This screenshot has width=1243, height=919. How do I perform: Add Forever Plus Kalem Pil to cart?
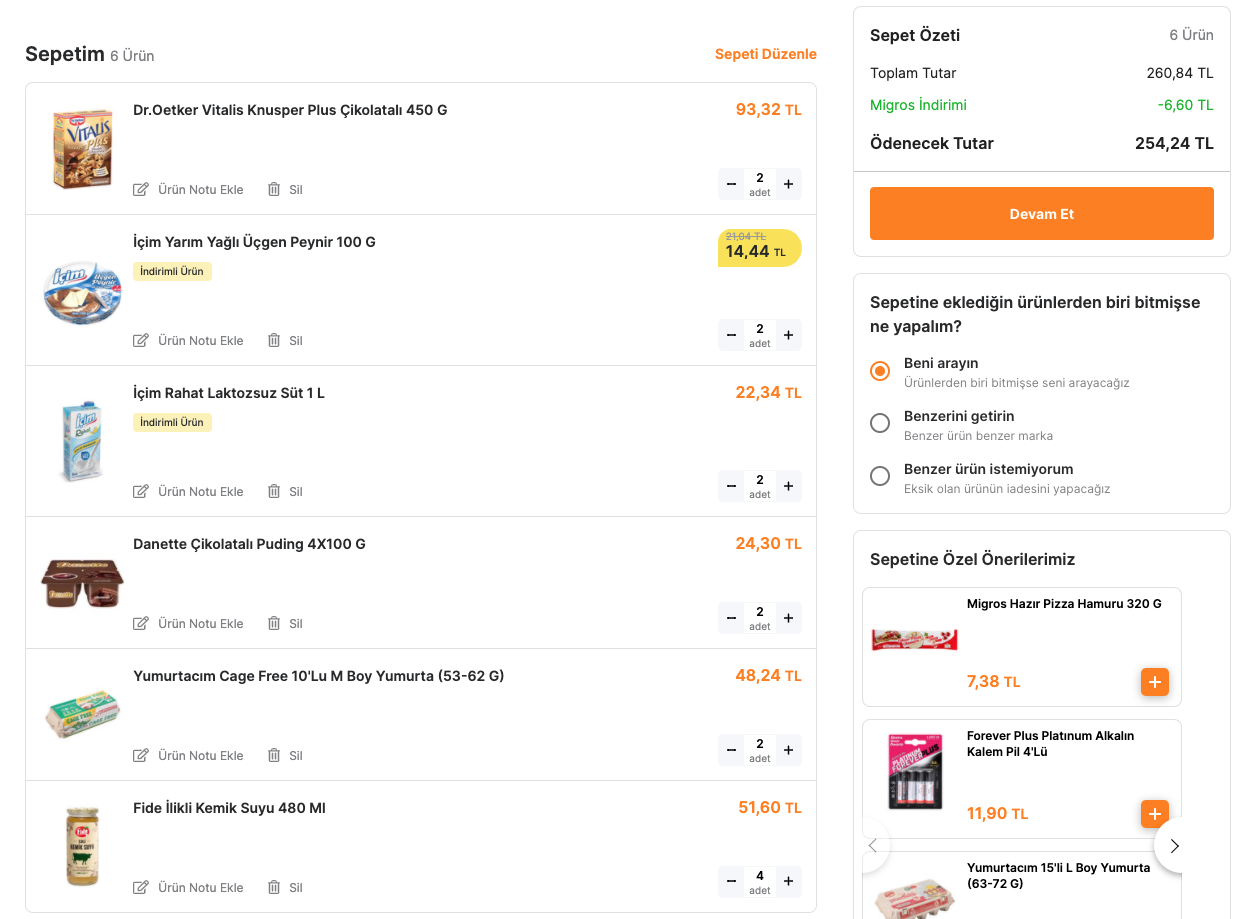point(1154,813)
